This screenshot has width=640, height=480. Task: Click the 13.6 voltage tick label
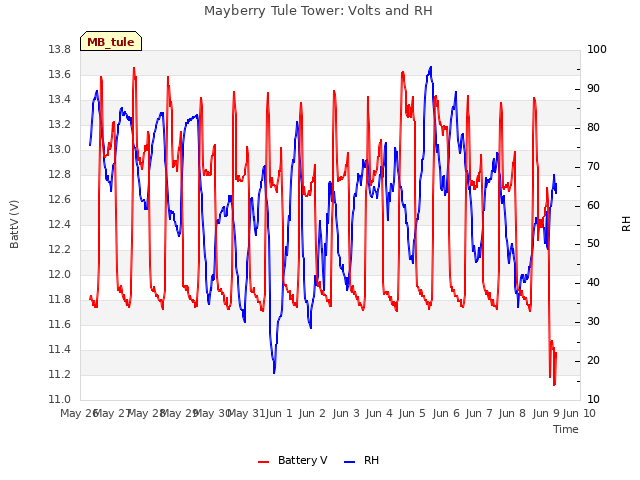click(x=60, y=75)
